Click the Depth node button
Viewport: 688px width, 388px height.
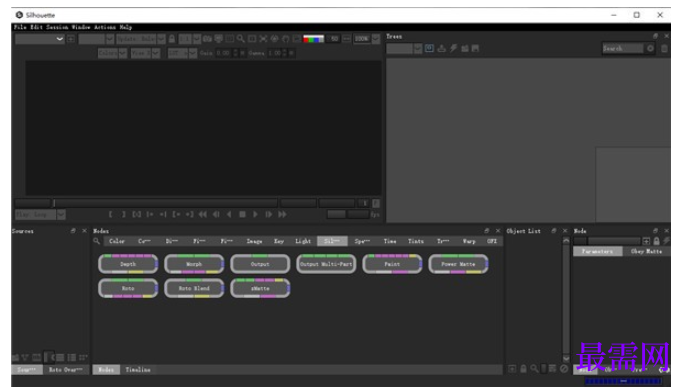coord(128,264)
